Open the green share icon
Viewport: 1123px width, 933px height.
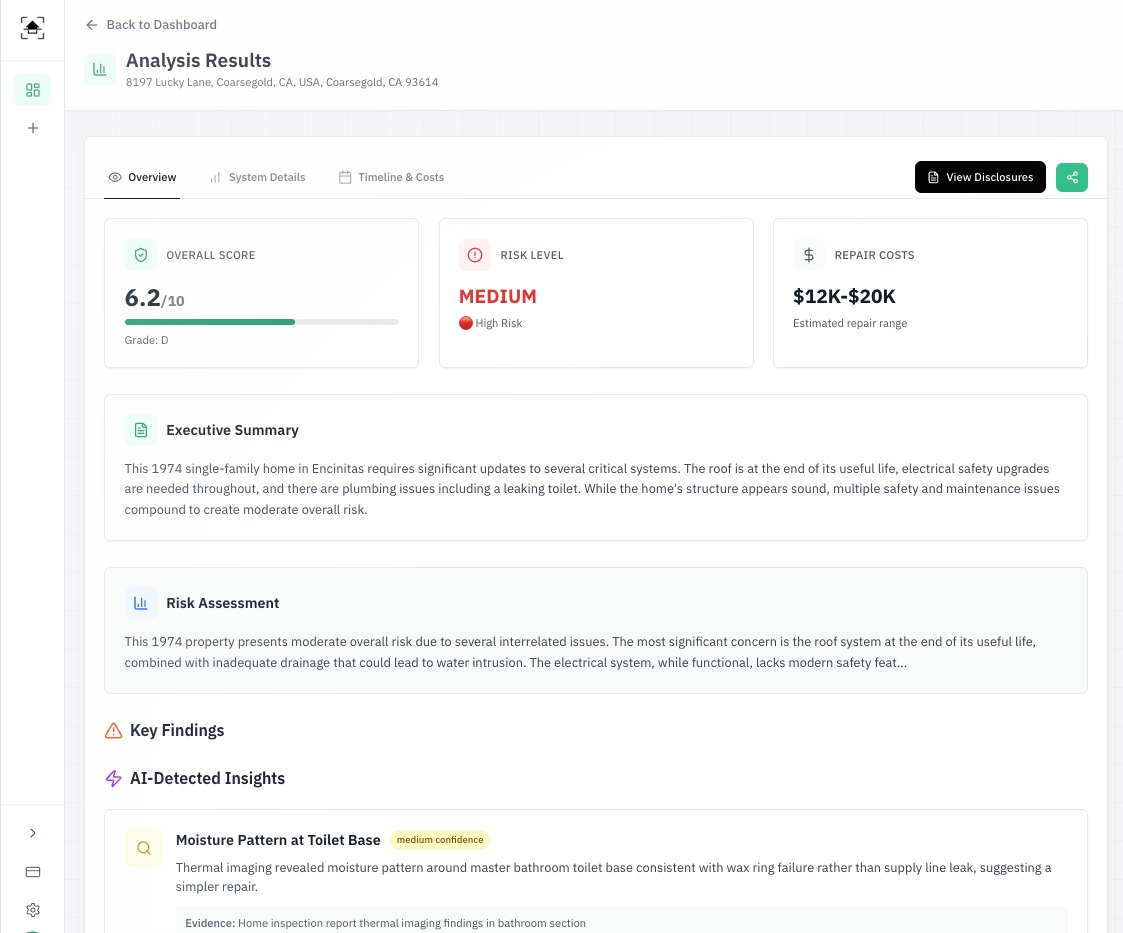(1071, 177)
